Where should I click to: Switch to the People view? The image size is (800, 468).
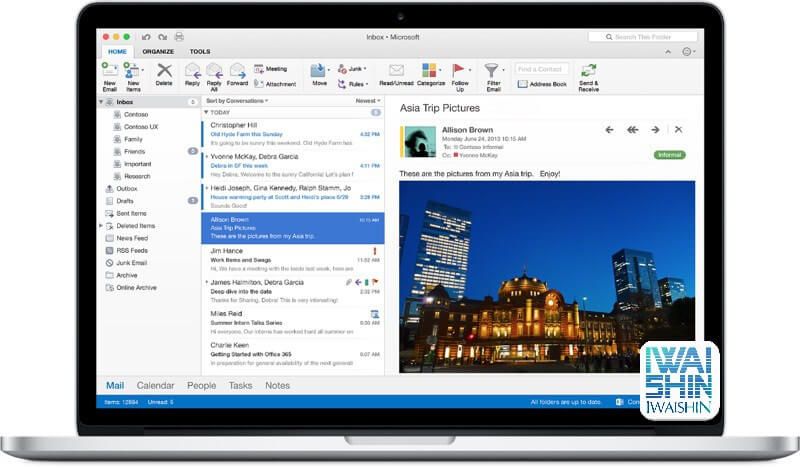click(x=202, y=385)
